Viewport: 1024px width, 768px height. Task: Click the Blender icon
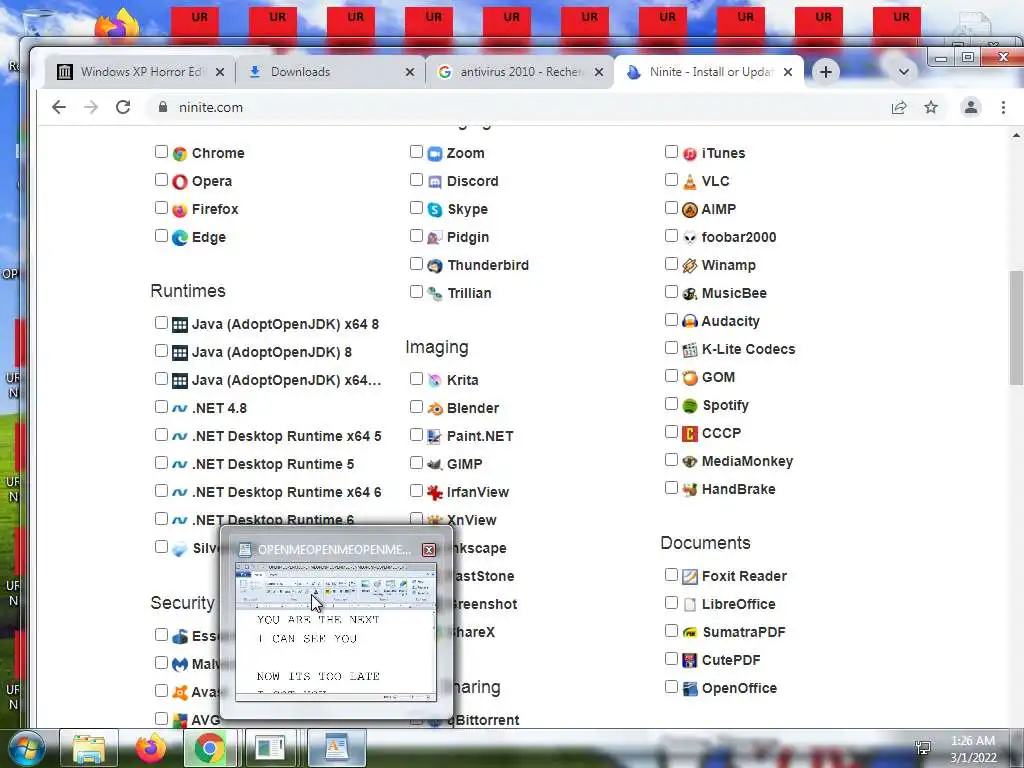435,409
